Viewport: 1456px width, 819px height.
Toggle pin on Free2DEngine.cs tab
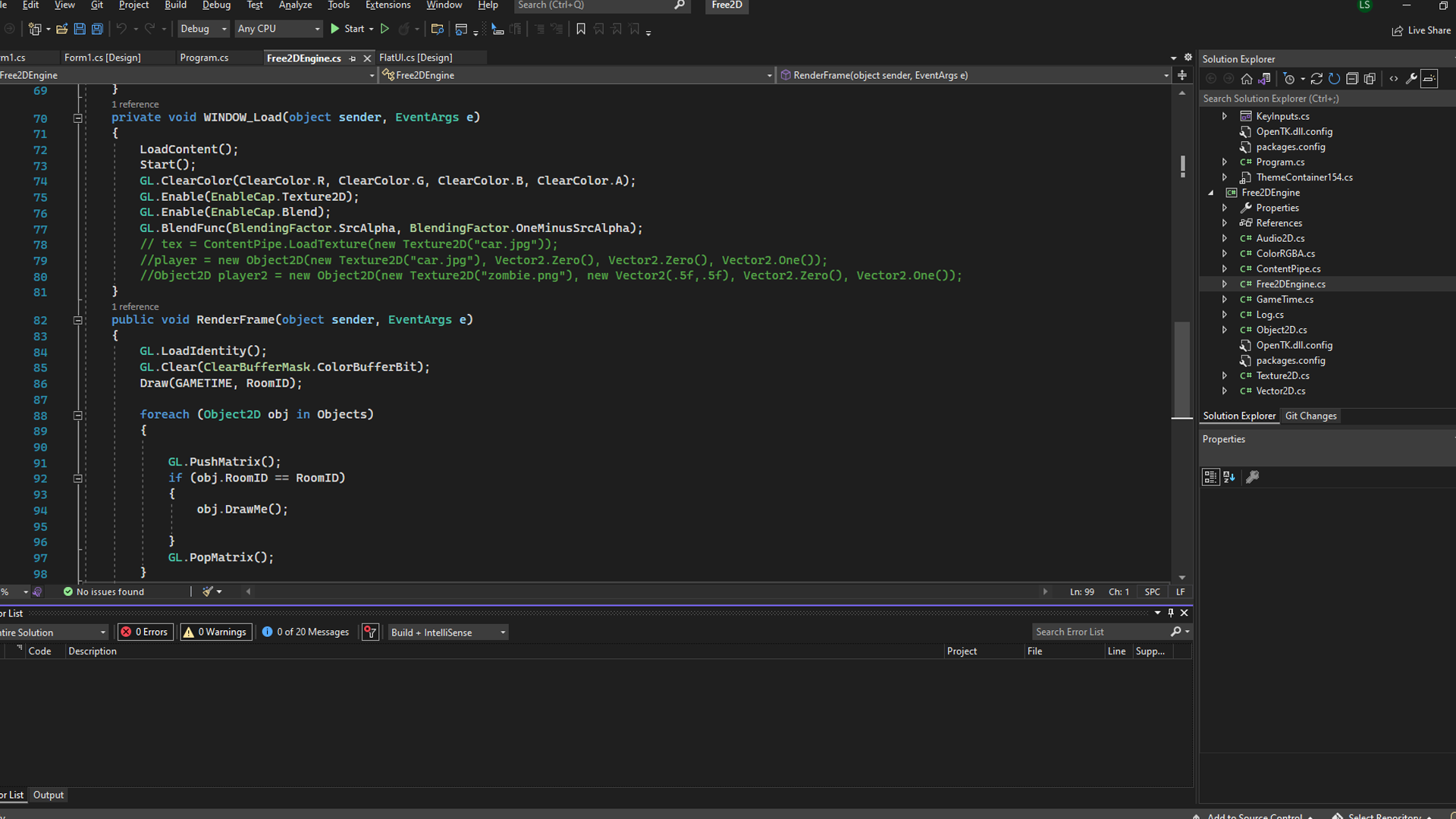click(353, 58)
